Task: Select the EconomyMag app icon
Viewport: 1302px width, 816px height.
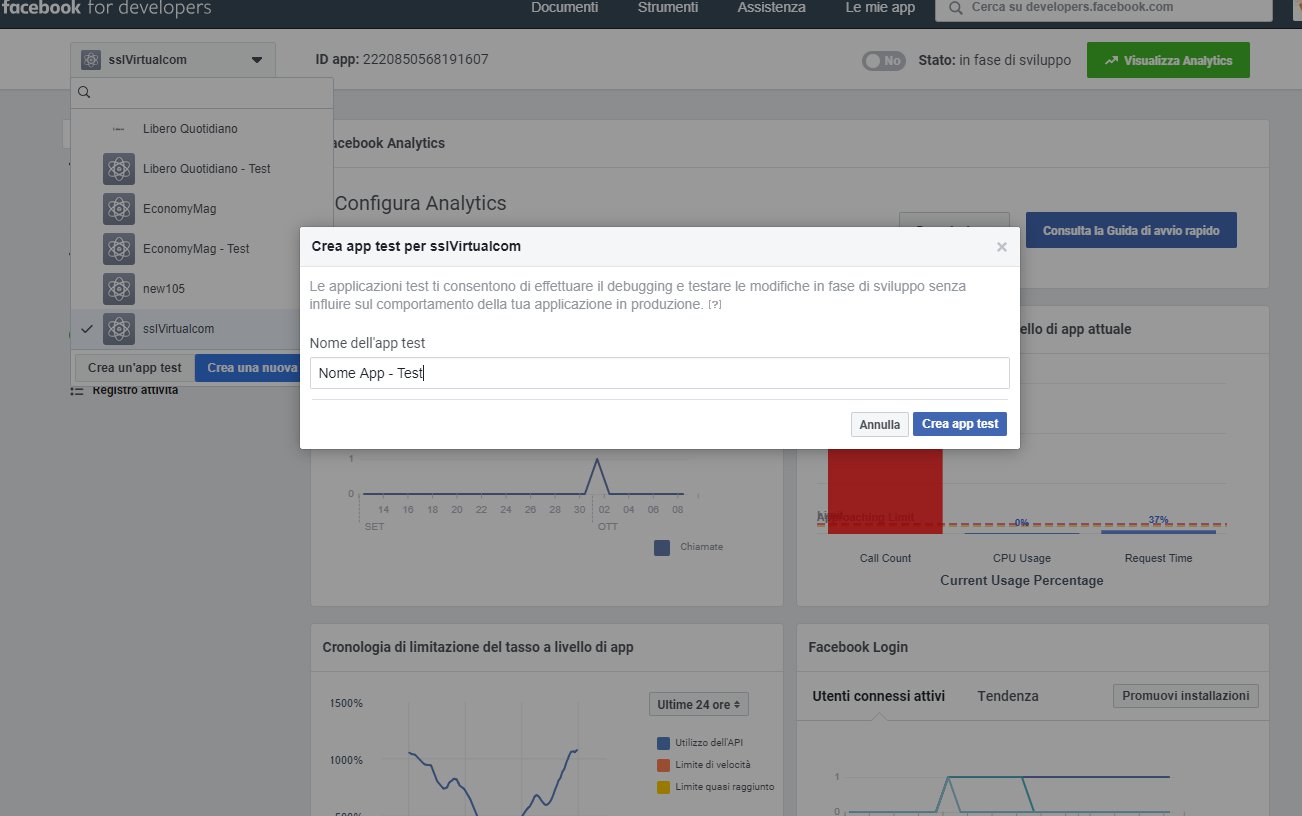Action: click(x=119, y=209)
